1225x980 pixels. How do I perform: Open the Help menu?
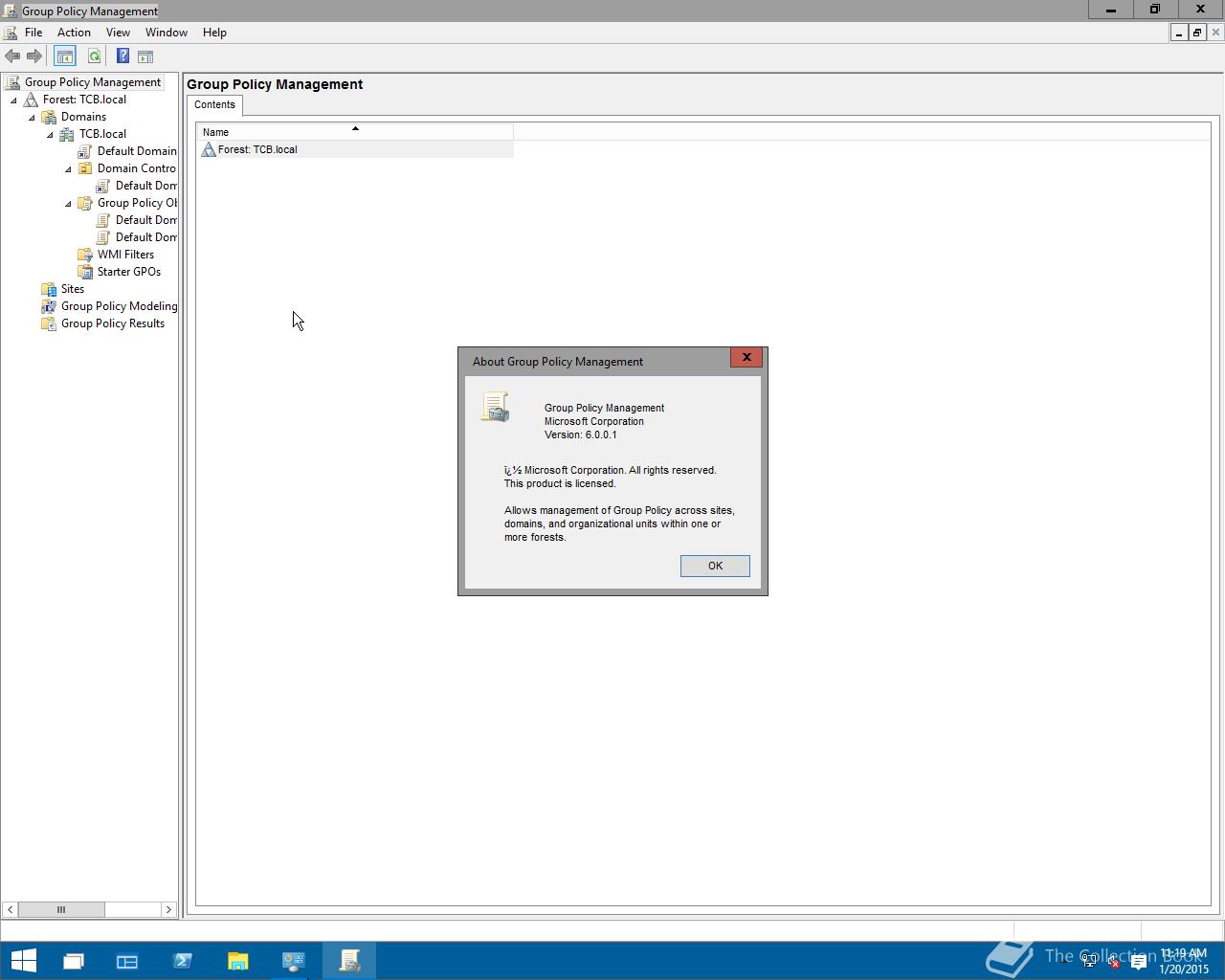tap(214, 33)
